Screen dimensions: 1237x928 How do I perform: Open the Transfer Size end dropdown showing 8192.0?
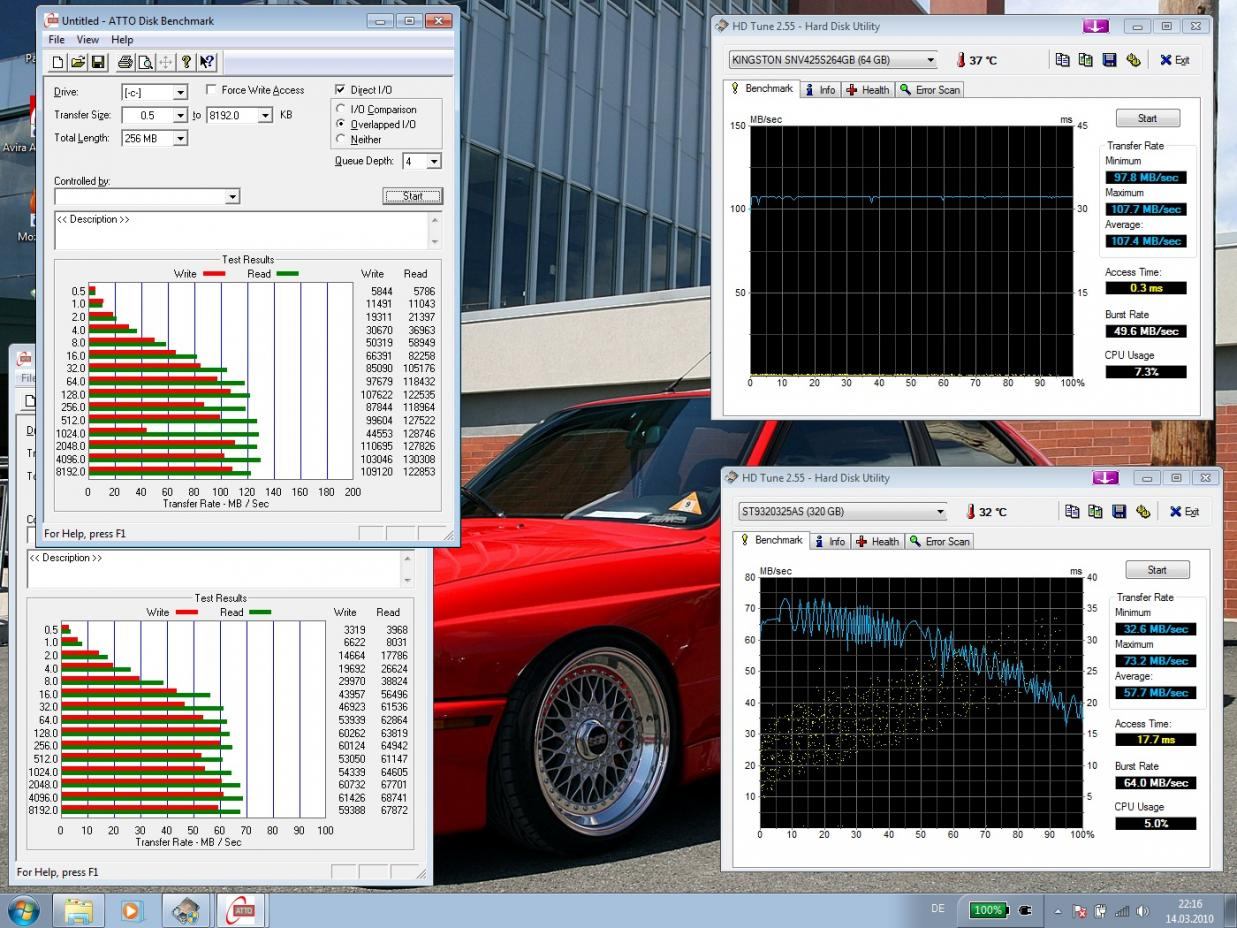tap(265, 115)
